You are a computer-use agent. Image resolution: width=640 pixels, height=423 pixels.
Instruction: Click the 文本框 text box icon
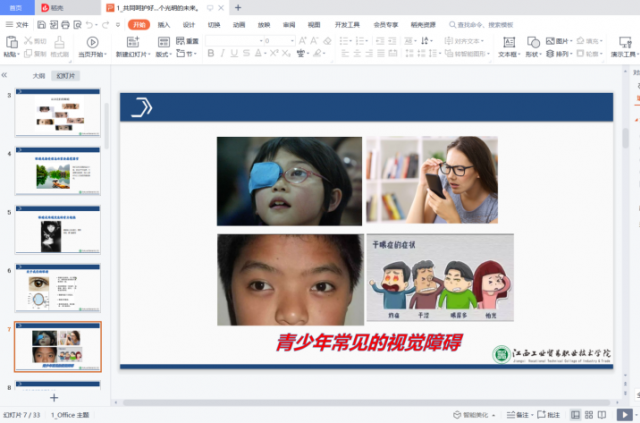510,42
